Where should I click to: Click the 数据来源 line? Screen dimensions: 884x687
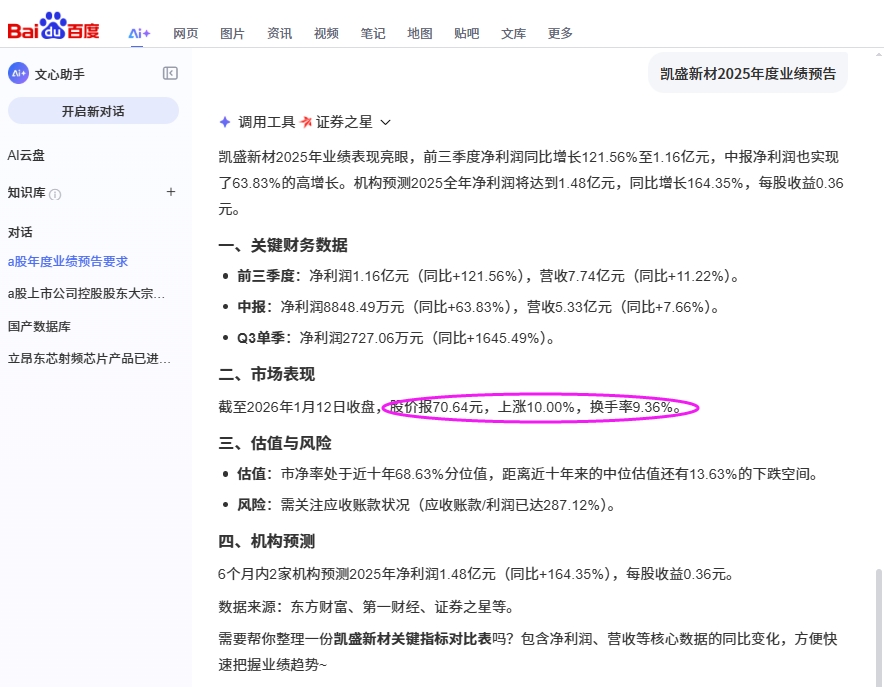(x=366, y=607)
